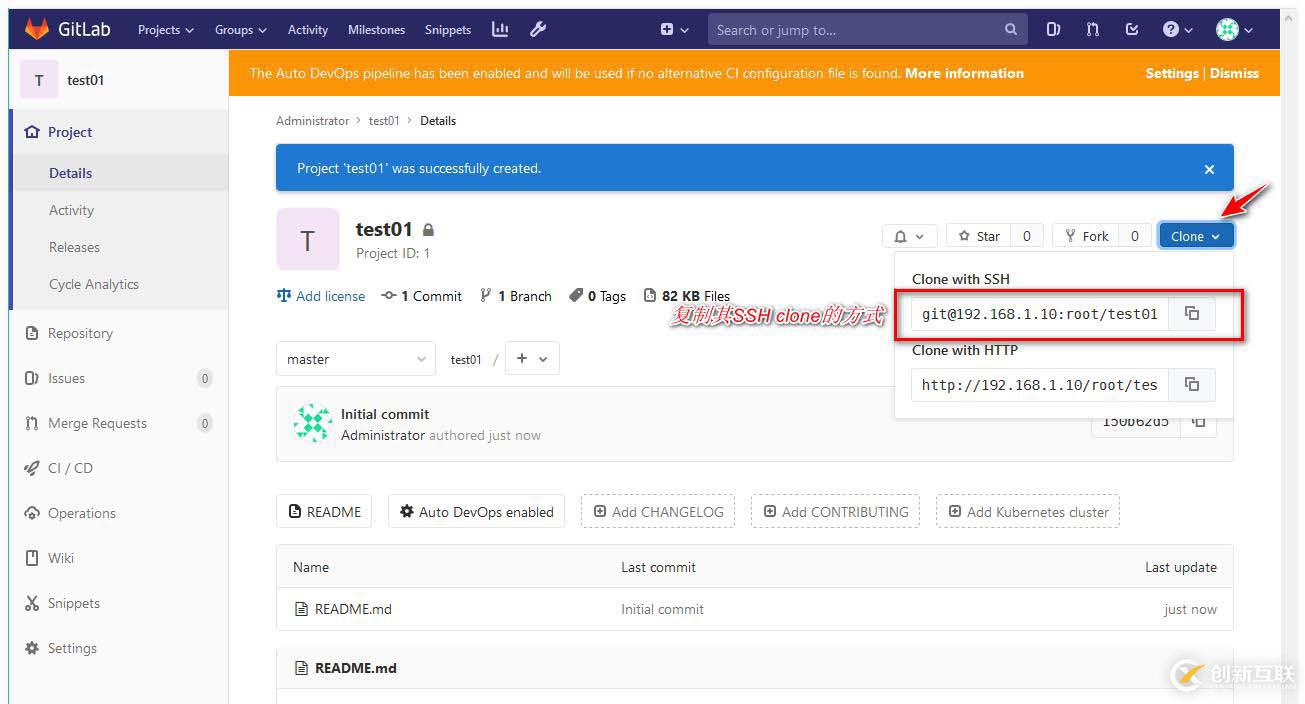Dismiss the Auto DevOps banner
The width and height of the screenshot is (1305, 704).
pyautogui.click(x=1234, y=73)
